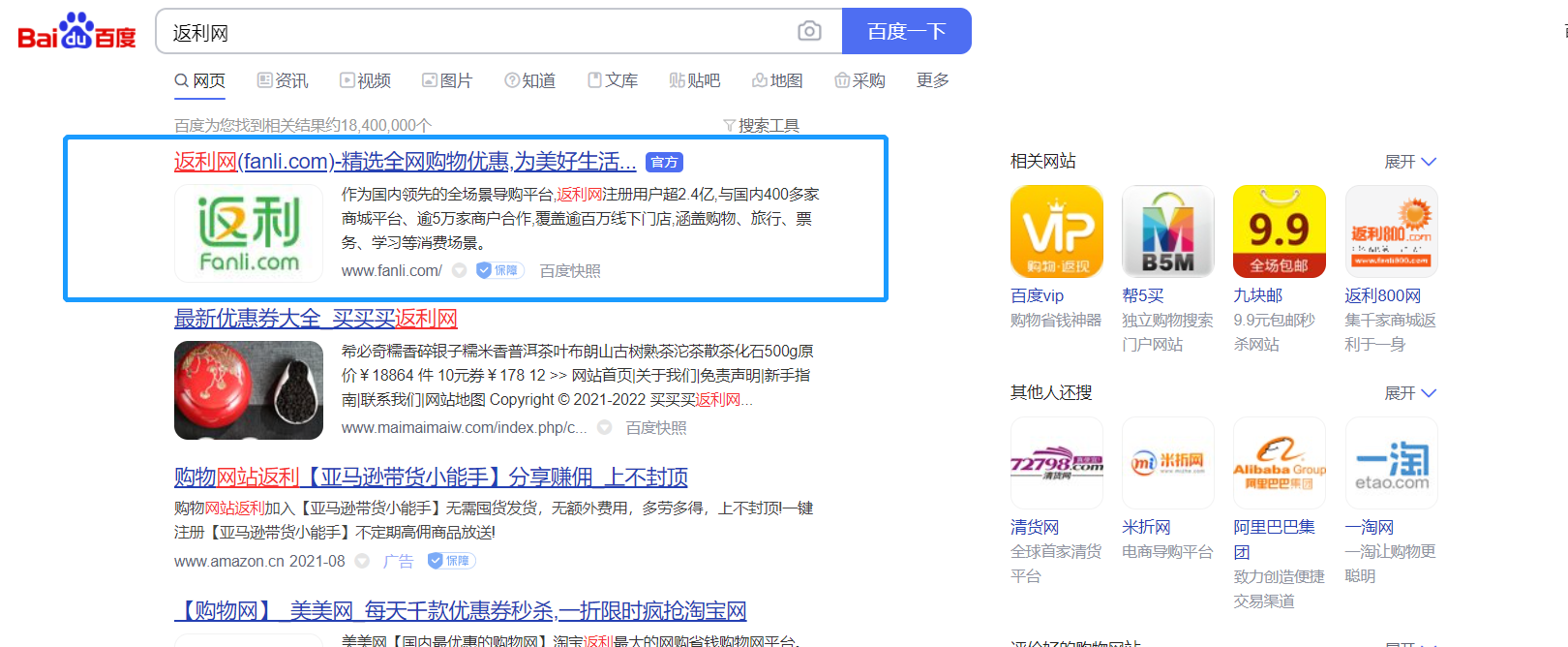Open the 一淘 etao.com logo

click(x=1391, y=463)
